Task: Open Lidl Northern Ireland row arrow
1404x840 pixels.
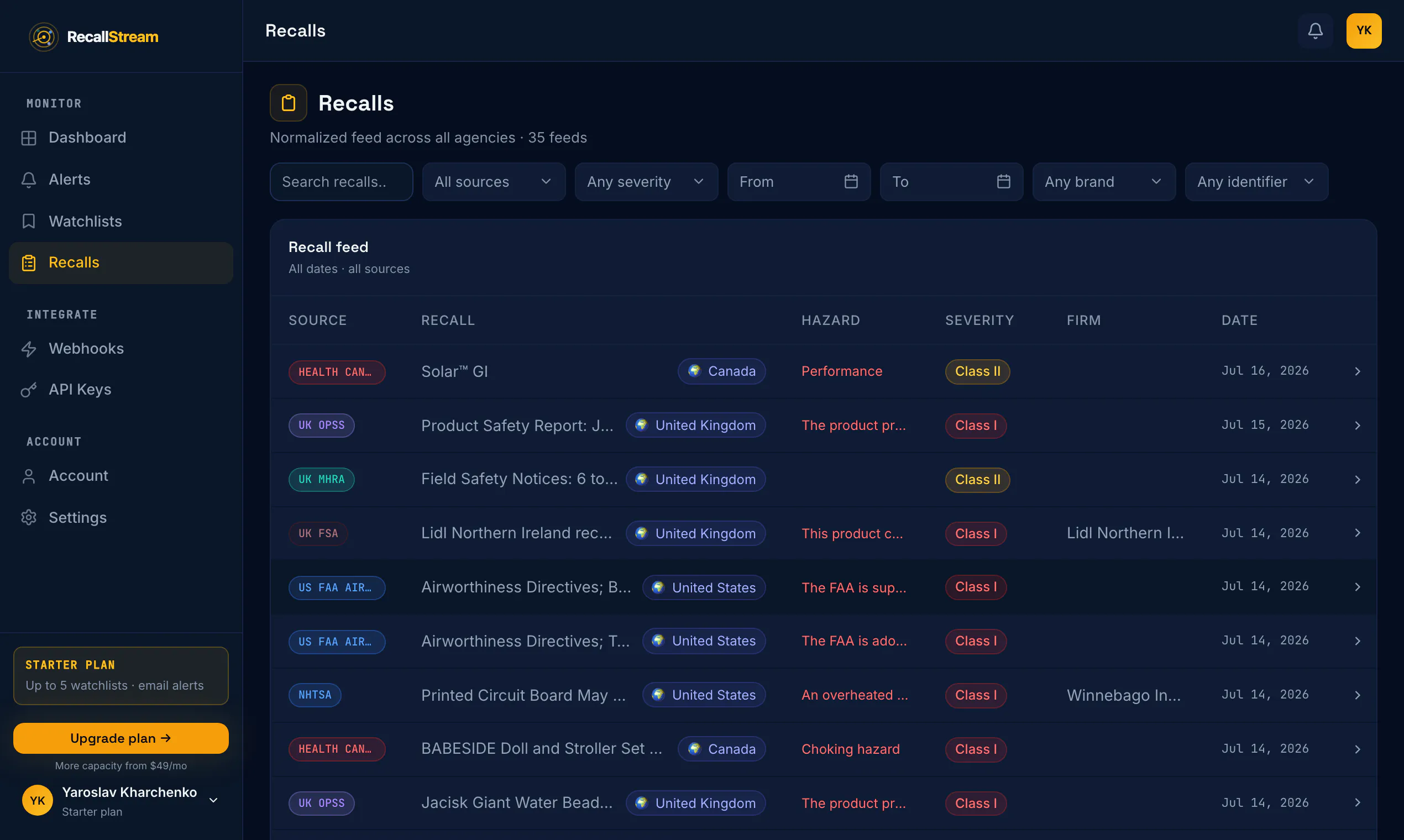Action: (1357, 533)
